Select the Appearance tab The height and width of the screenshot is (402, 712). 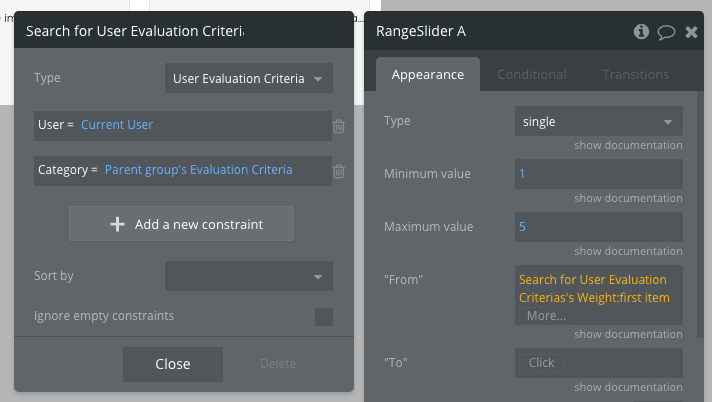tap(427, 74)
